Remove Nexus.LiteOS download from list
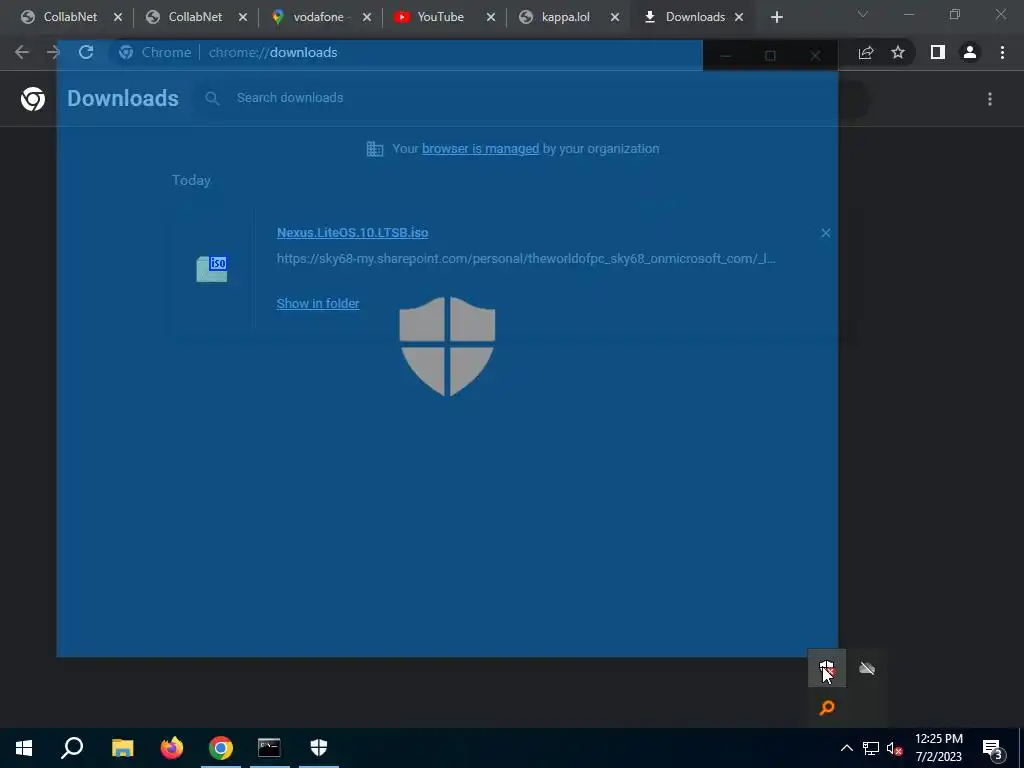The image size is (1024, 768). [825, 233]
